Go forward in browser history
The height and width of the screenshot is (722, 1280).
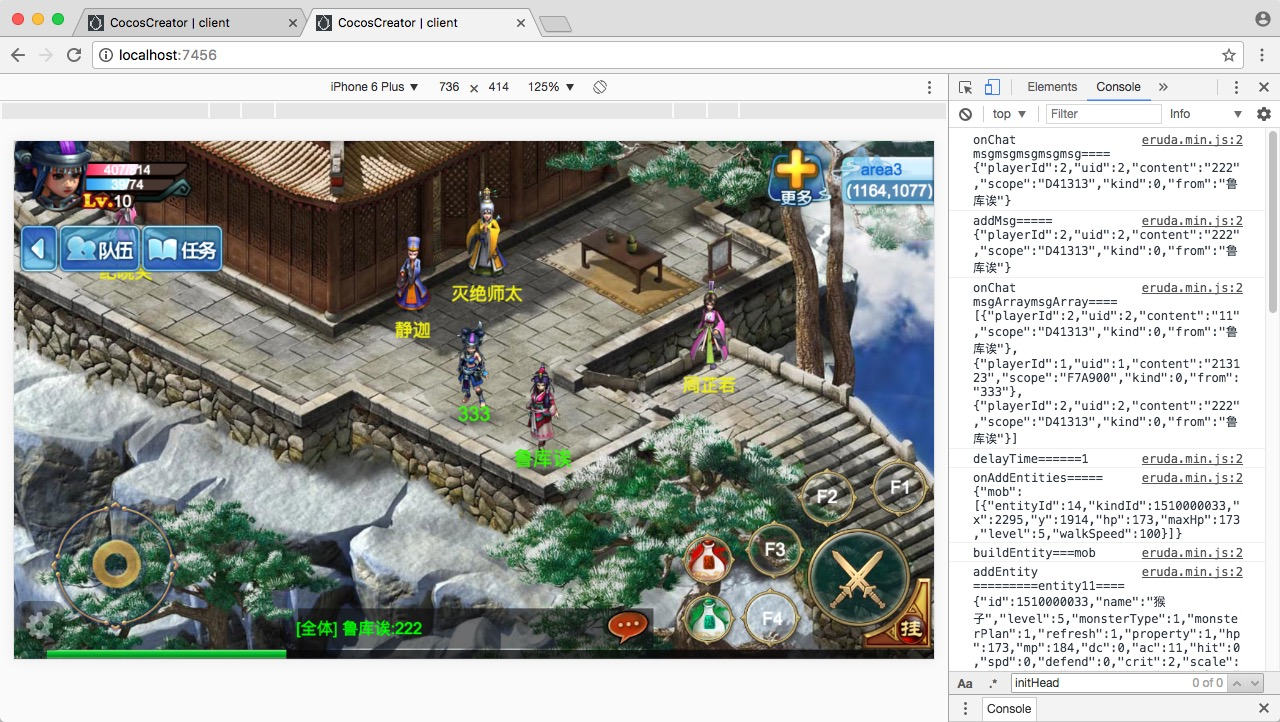pyautogui.click(x=46, y=55)
